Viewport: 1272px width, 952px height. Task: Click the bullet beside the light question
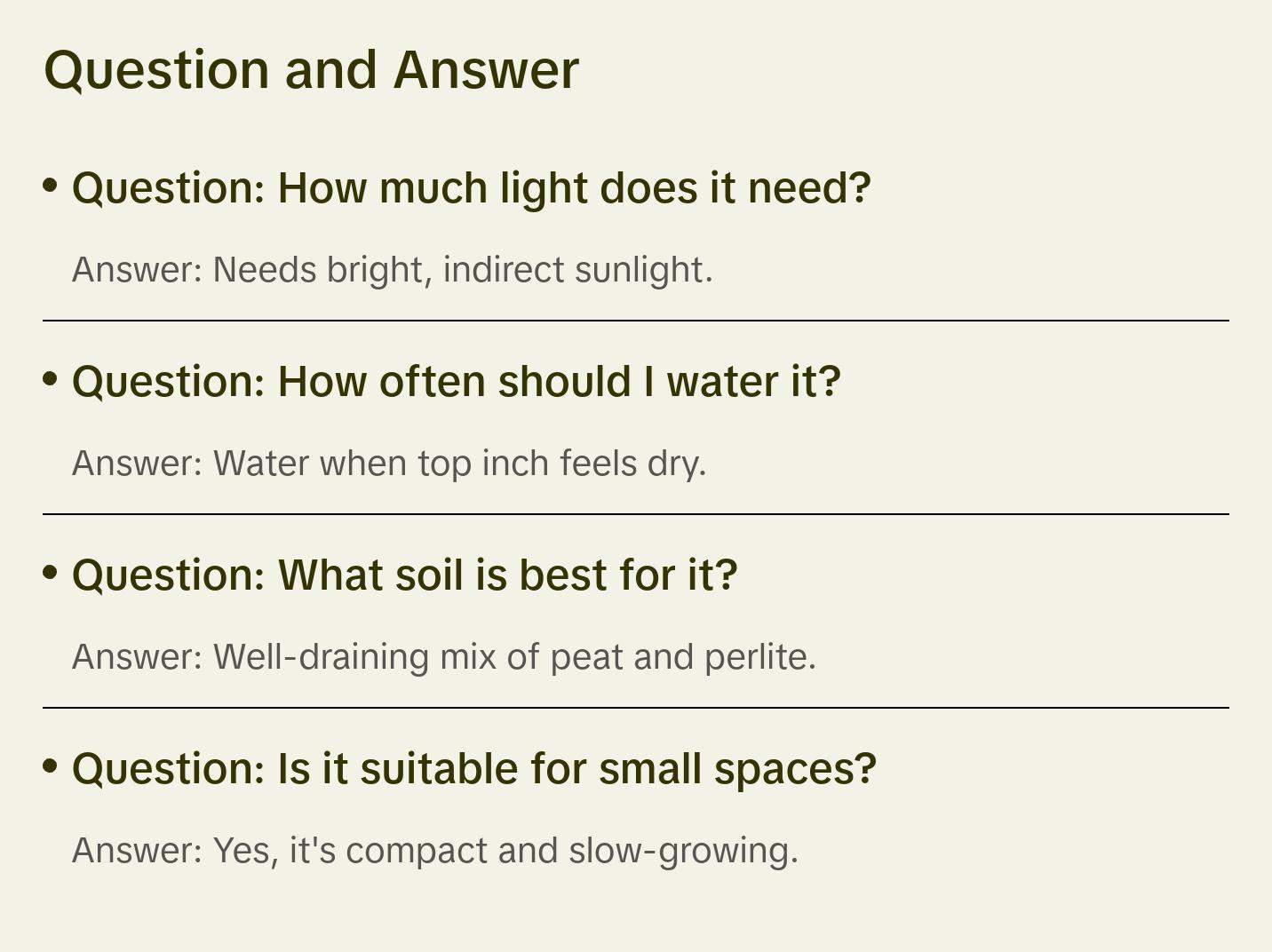tap(51, 186)
